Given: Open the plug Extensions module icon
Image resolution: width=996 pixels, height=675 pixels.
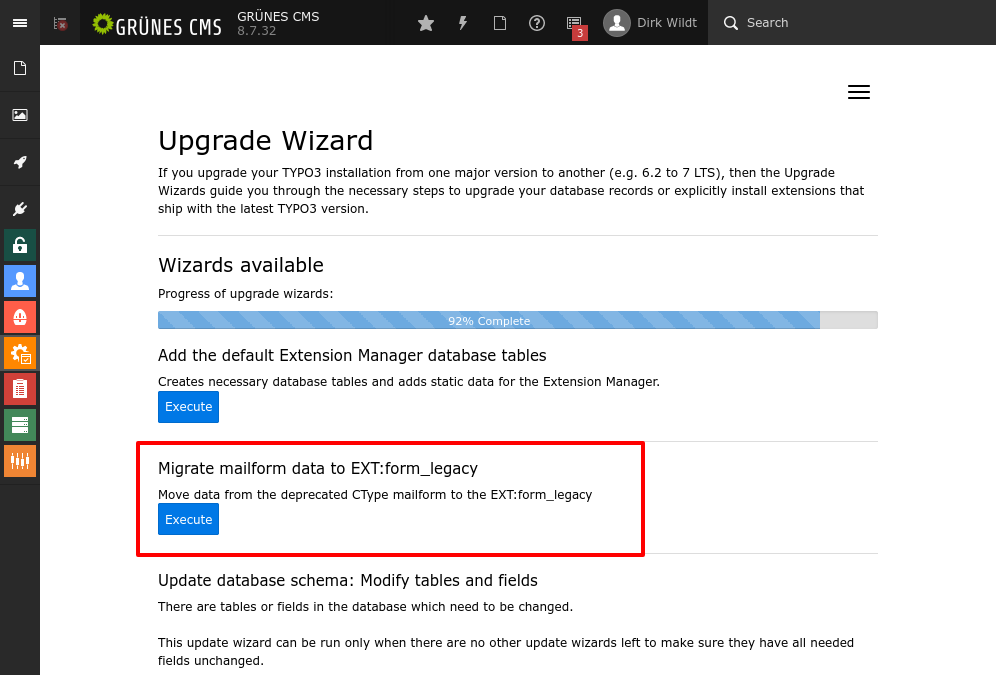Looking at the screenshot, I should click(x=20, y=209).
